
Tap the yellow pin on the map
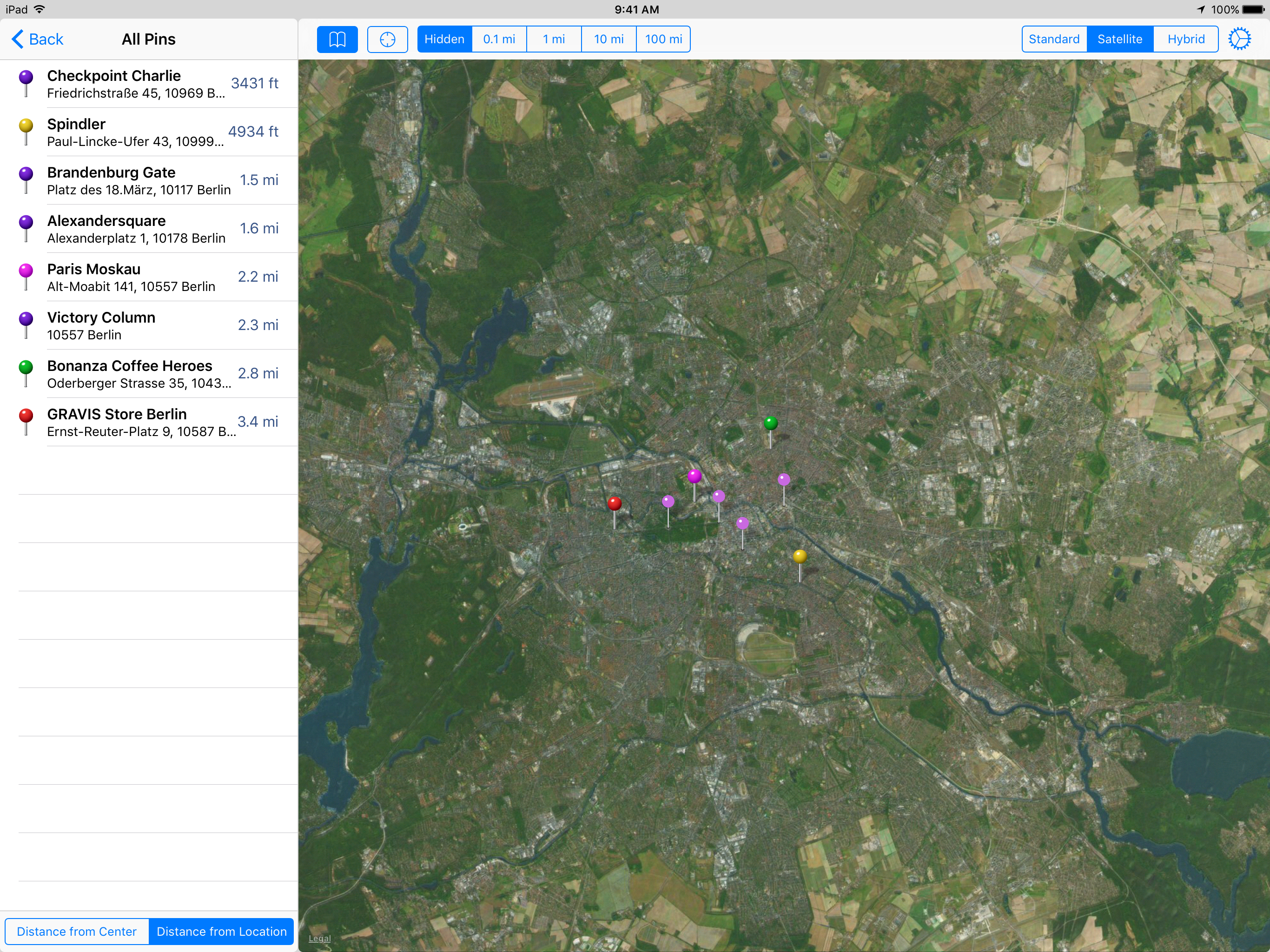800,556
